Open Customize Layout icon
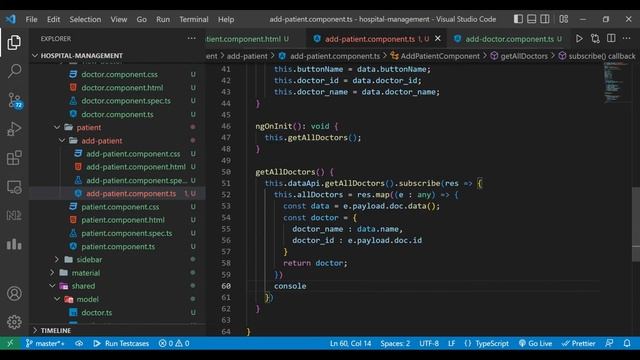 (564, 19)
